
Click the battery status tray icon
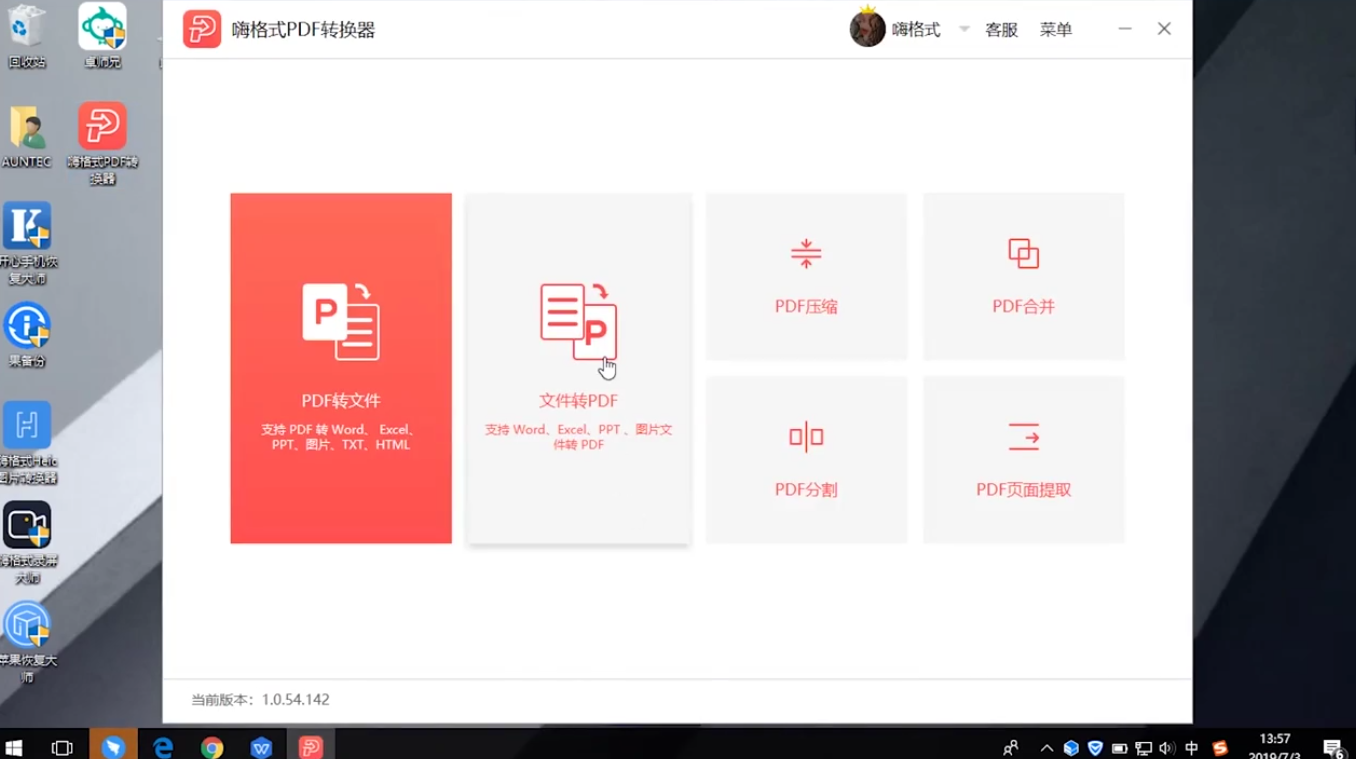click(x=1120, y=748)
